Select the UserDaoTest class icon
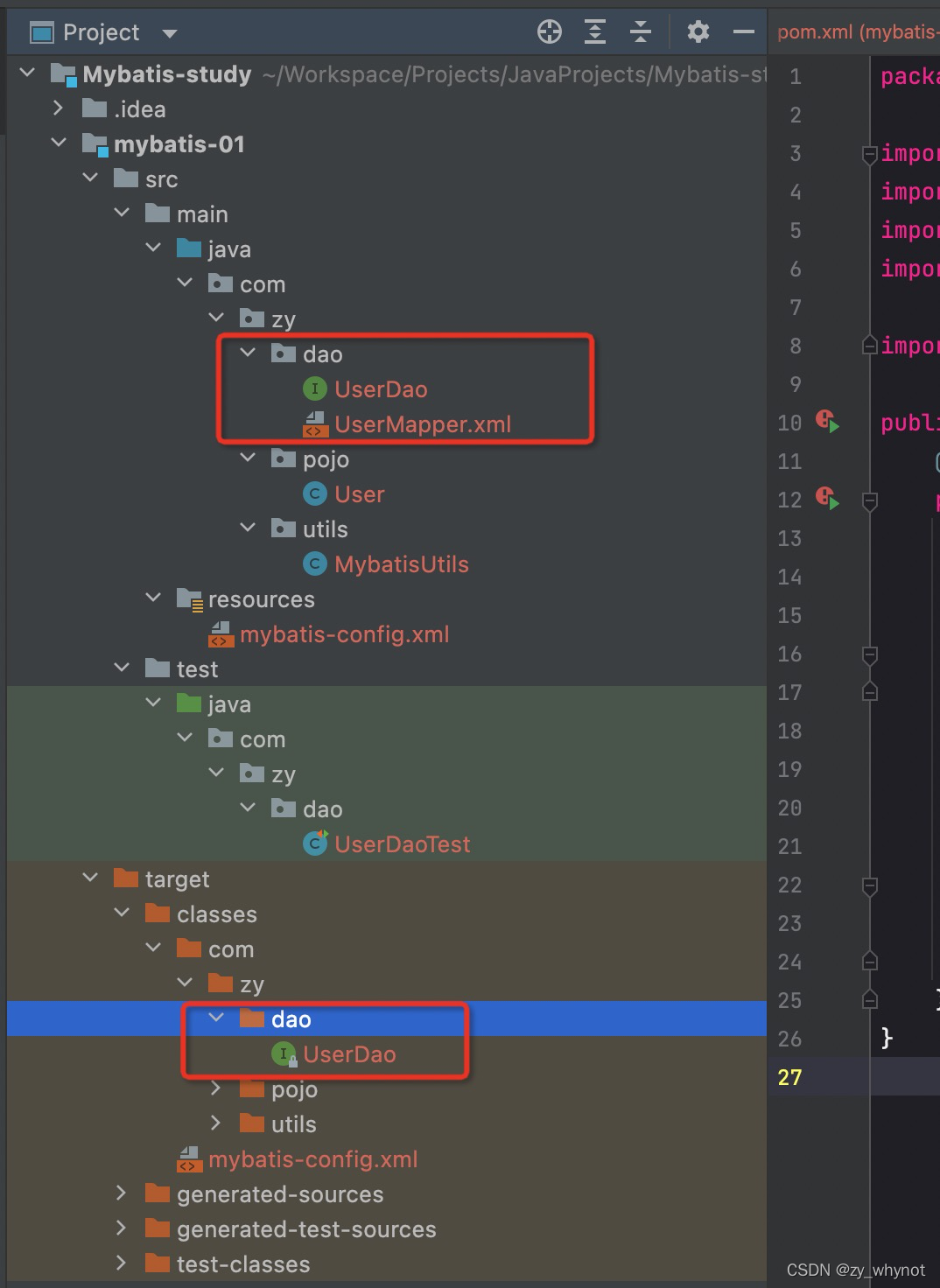Screen dimensions: 940x1288 click(315, 843)
